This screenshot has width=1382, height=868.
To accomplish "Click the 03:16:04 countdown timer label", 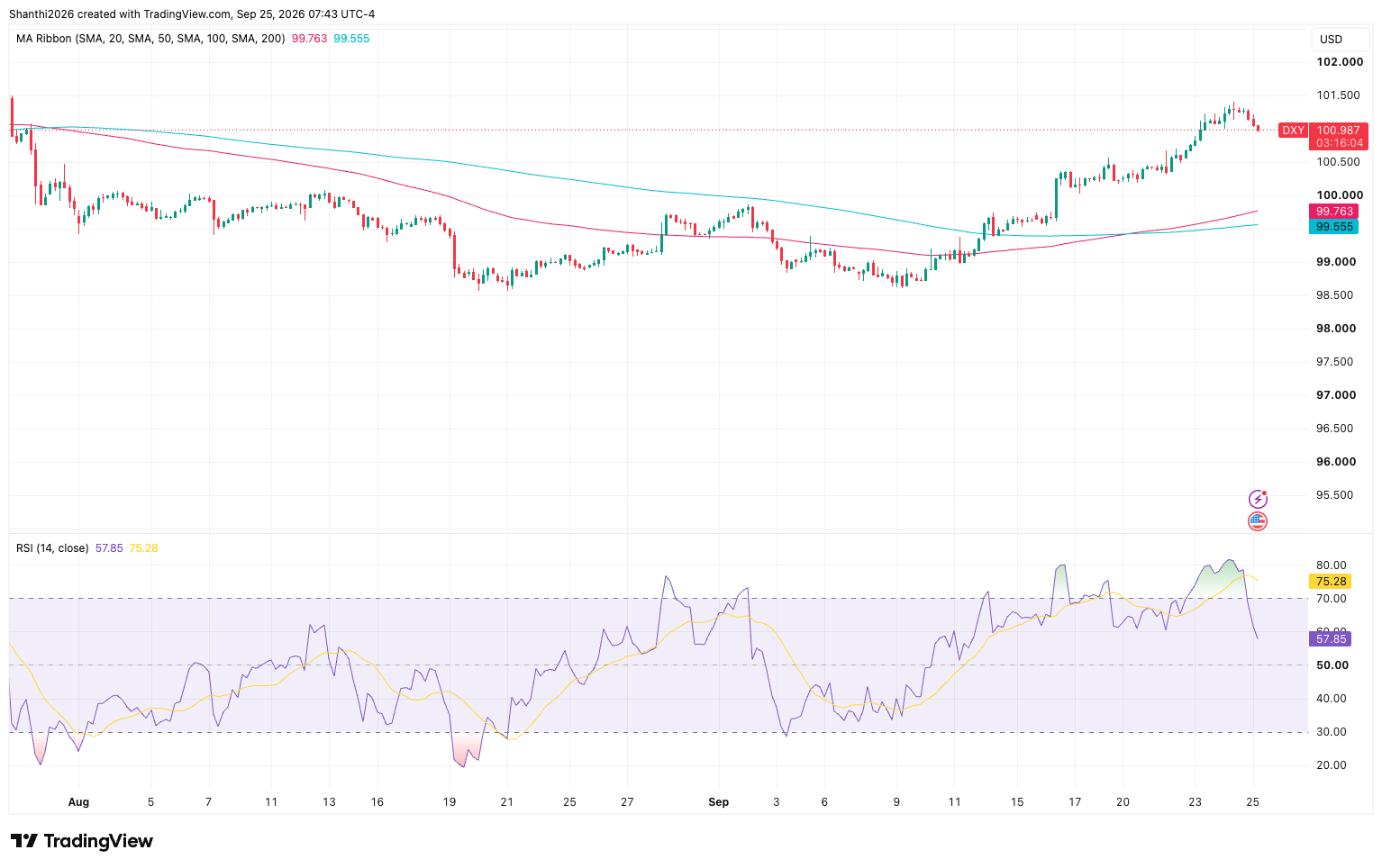I will (1338, 143).
